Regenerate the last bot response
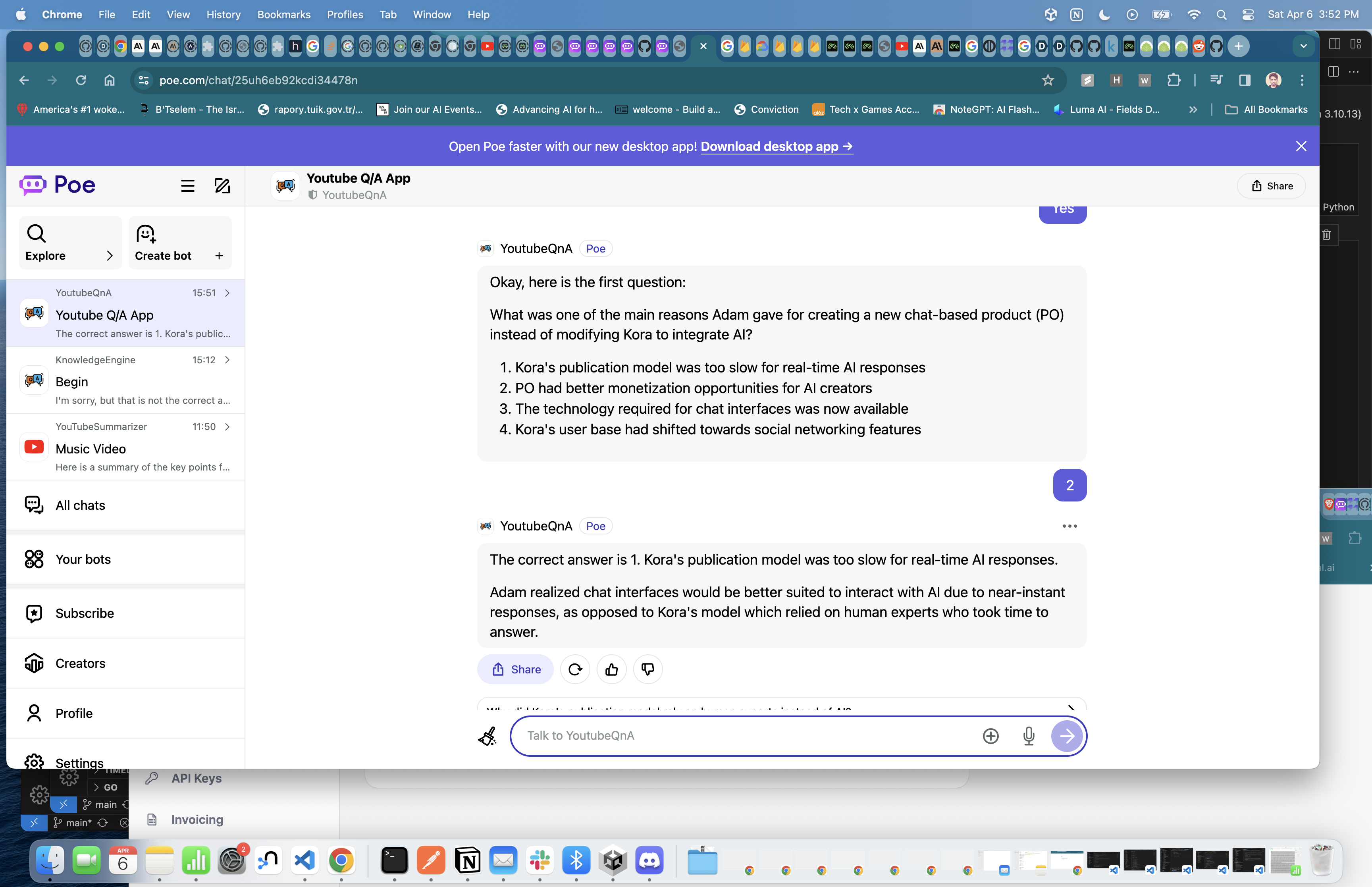Screen dimensions: 1372x887 point(574,669)
